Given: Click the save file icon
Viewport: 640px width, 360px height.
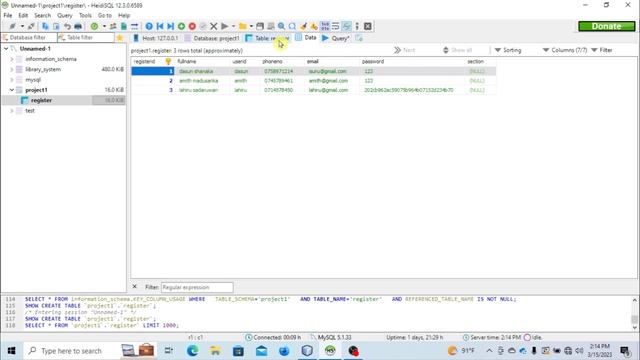Looking at the screenshot, I should click(260, 26).
